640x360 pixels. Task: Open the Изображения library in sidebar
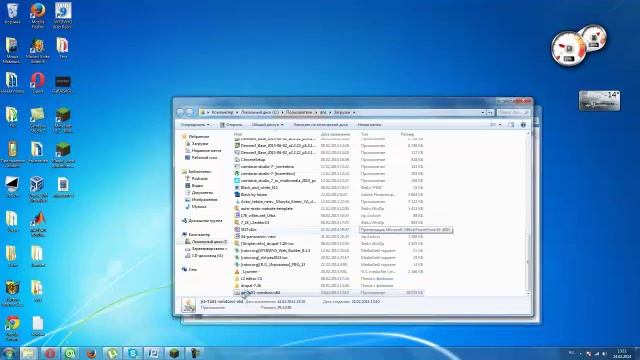(x=201, y=200)
